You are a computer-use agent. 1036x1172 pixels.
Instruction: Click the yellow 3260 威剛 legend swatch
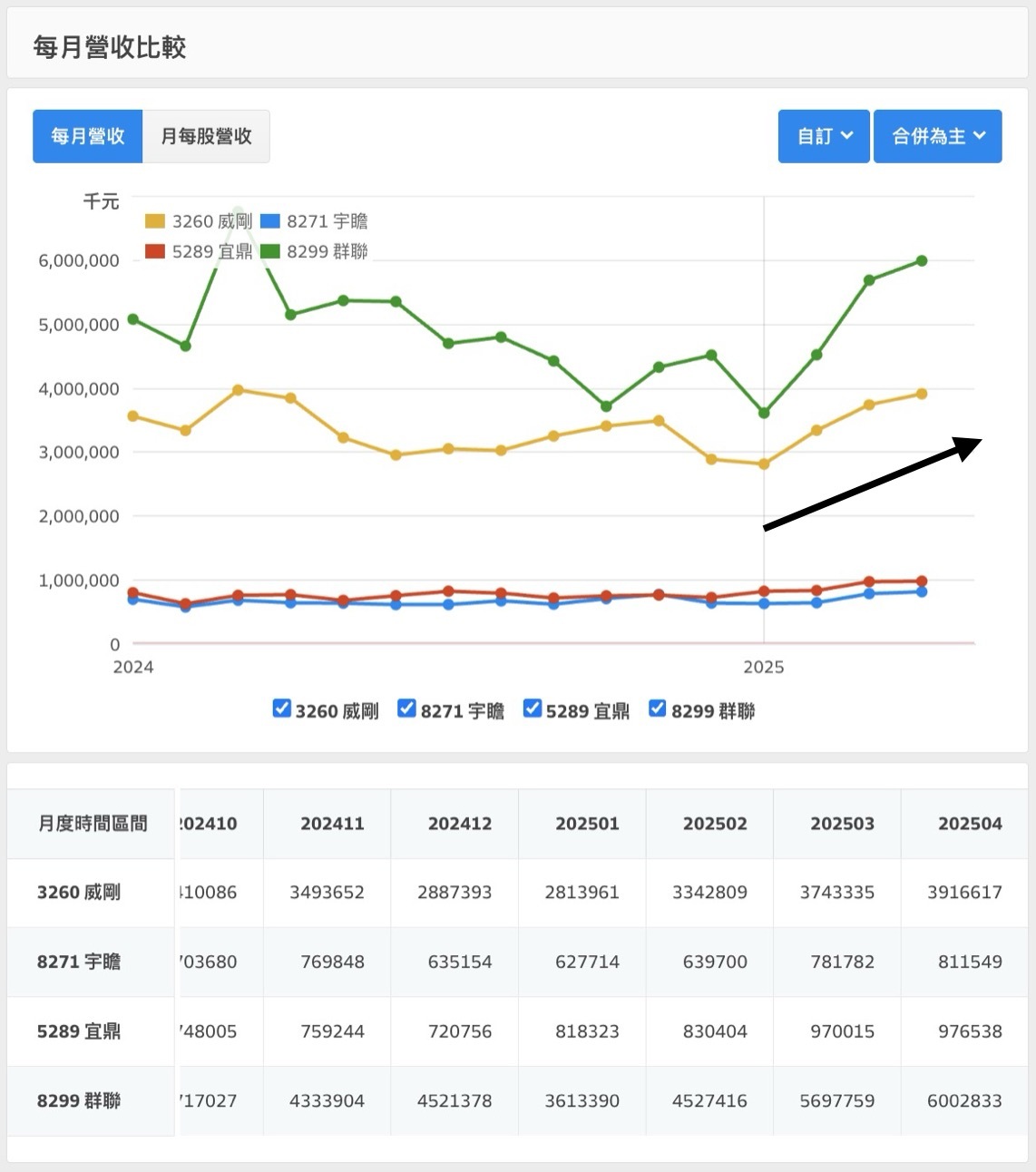coord(155,221)
